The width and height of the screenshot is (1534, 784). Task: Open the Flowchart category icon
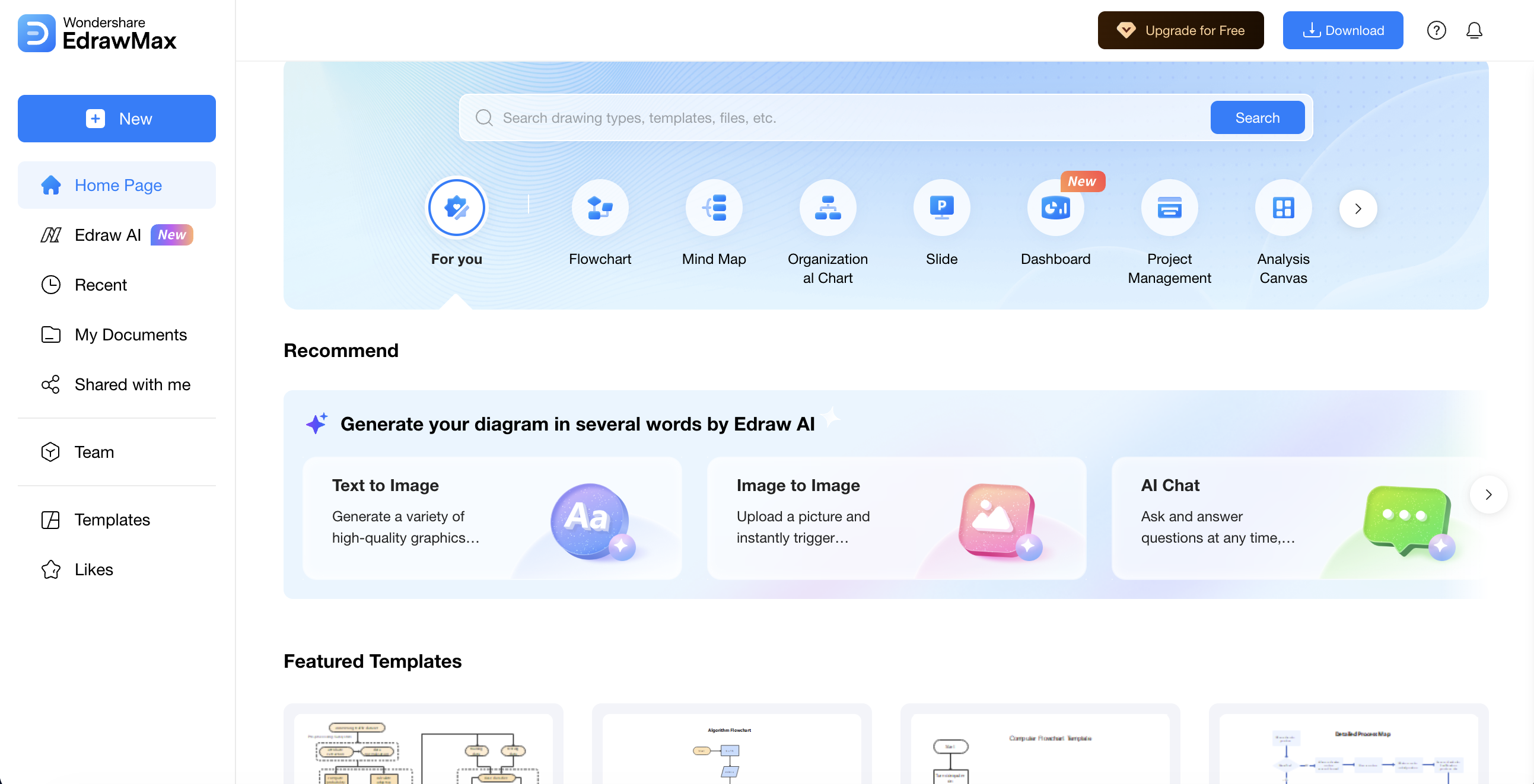(600, 208)
